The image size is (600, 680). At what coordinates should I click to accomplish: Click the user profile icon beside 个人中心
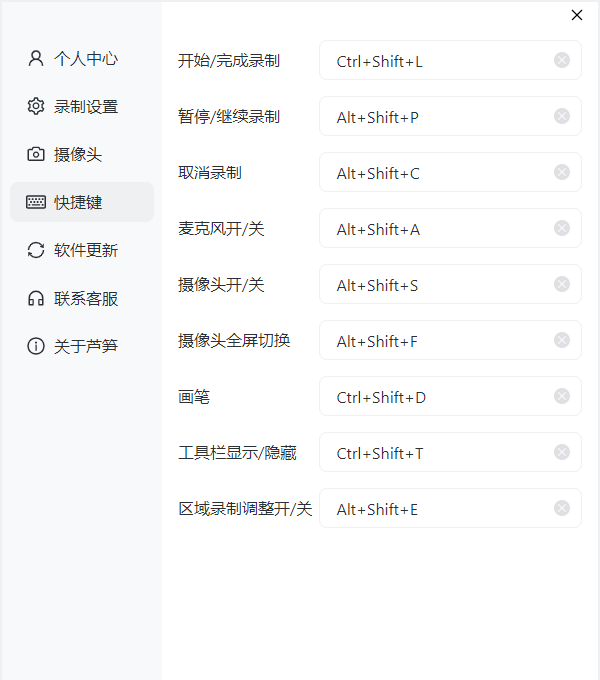pos(36,58)
